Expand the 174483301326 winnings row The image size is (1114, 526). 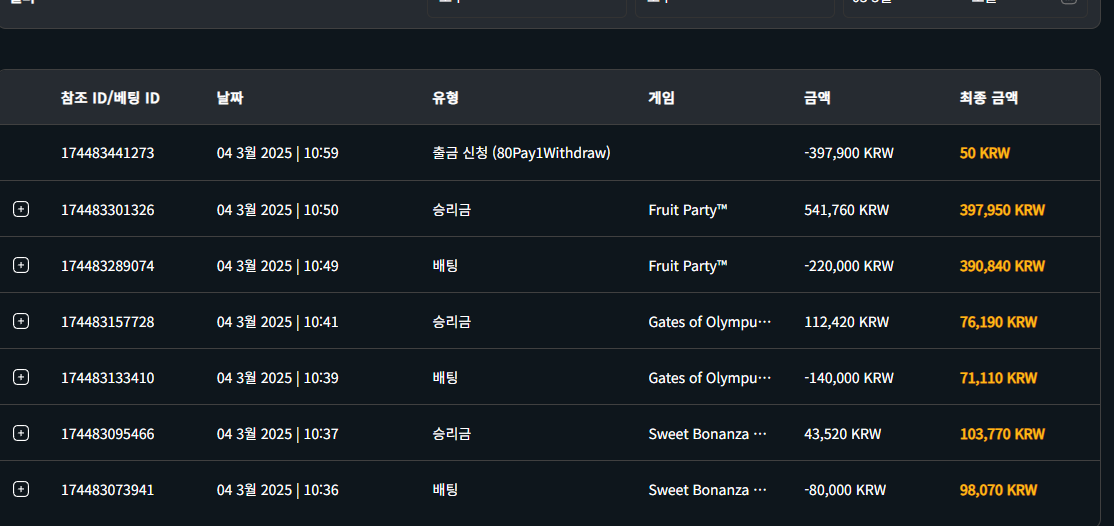[x=21, y=209]
